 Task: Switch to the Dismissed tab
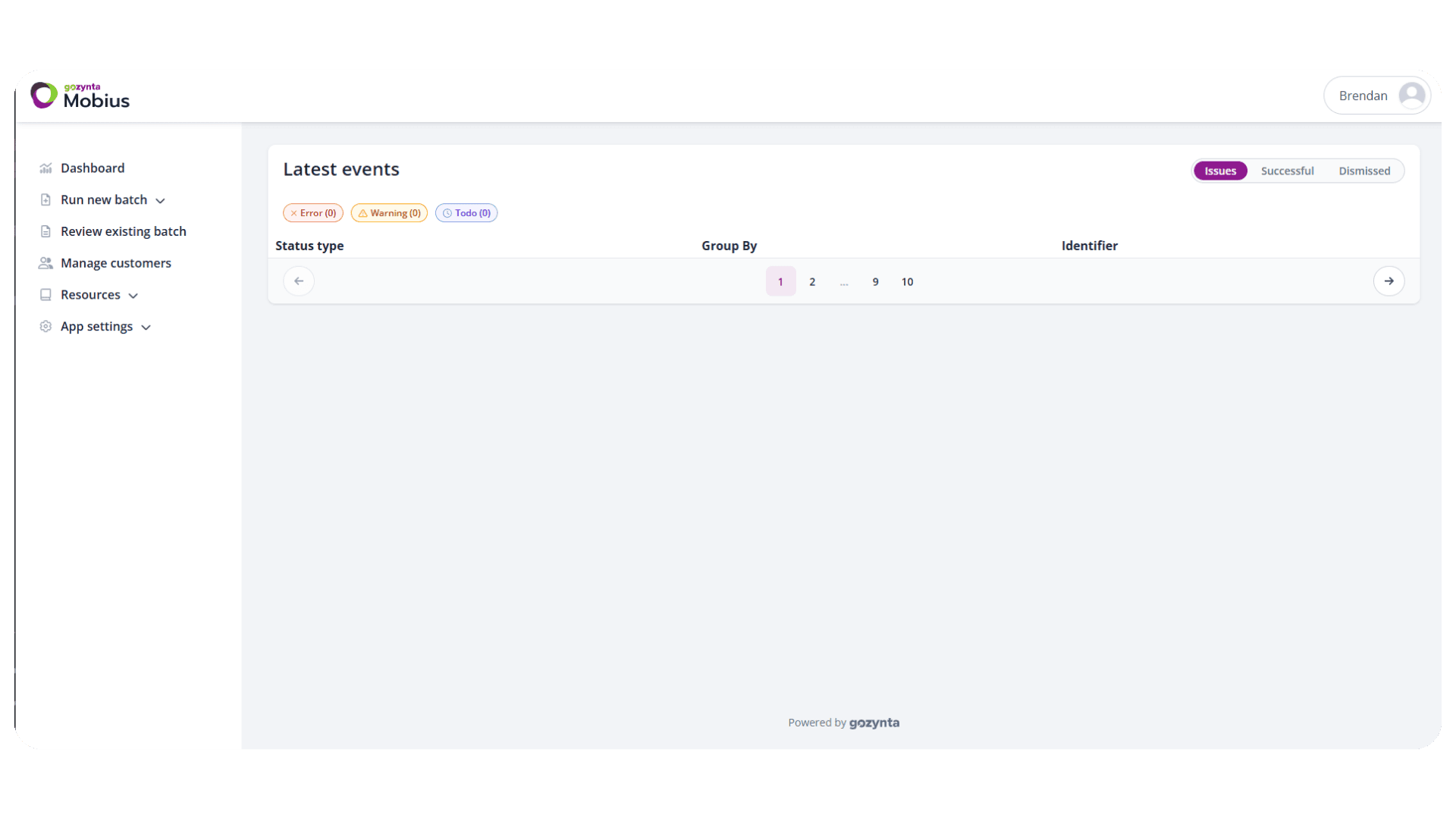pos(1364,171)
